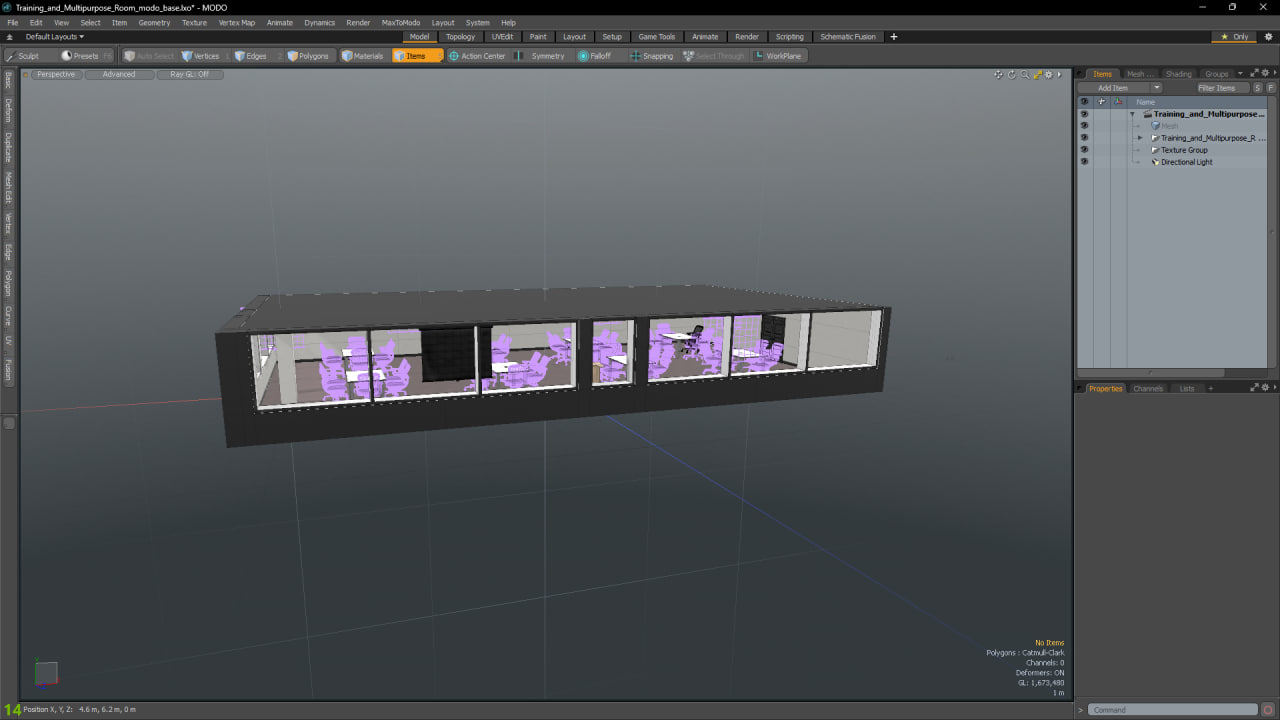The image size is (1280, 720).
Task: Activate Items selection mode
Action: coord(417,56)
